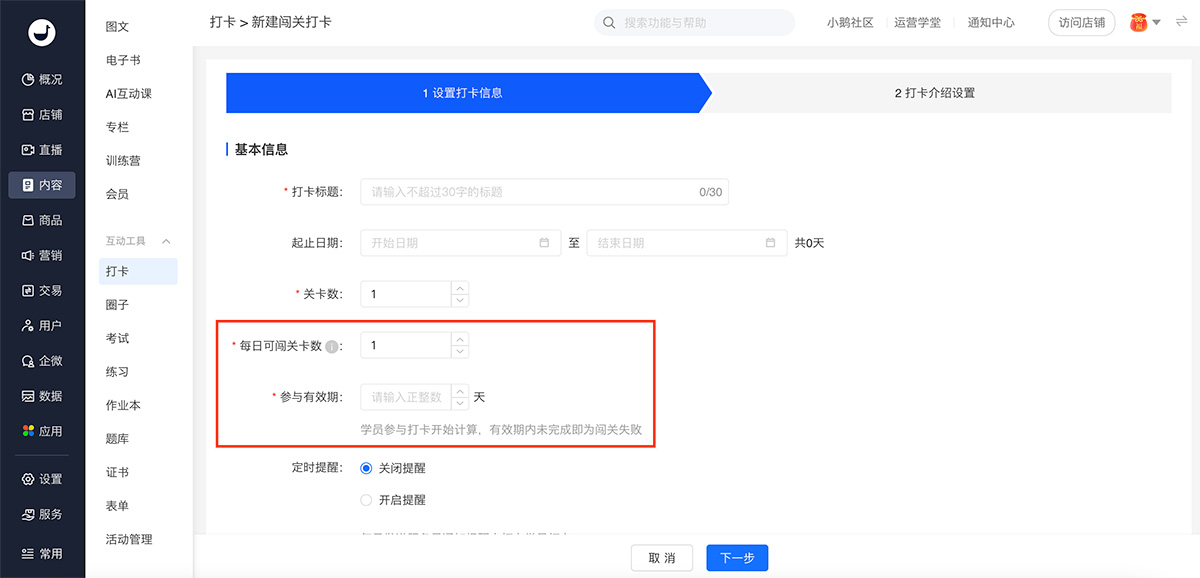Select the 关闭提醒 radio button
Screen dimensions: 1200x578
[366, 468]
